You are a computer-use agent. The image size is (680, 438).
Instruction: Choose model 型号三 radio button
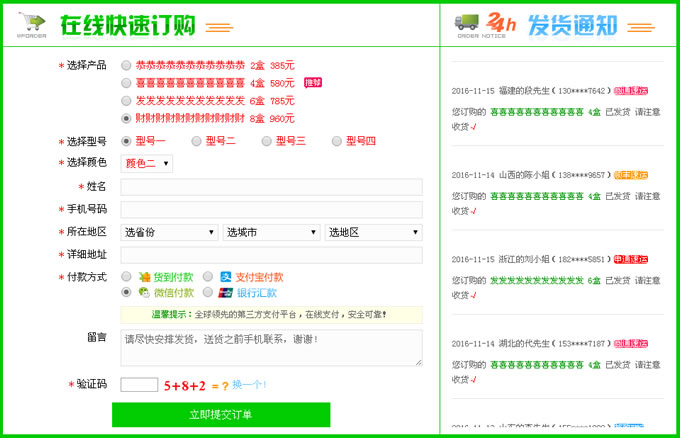coord(267,141)
